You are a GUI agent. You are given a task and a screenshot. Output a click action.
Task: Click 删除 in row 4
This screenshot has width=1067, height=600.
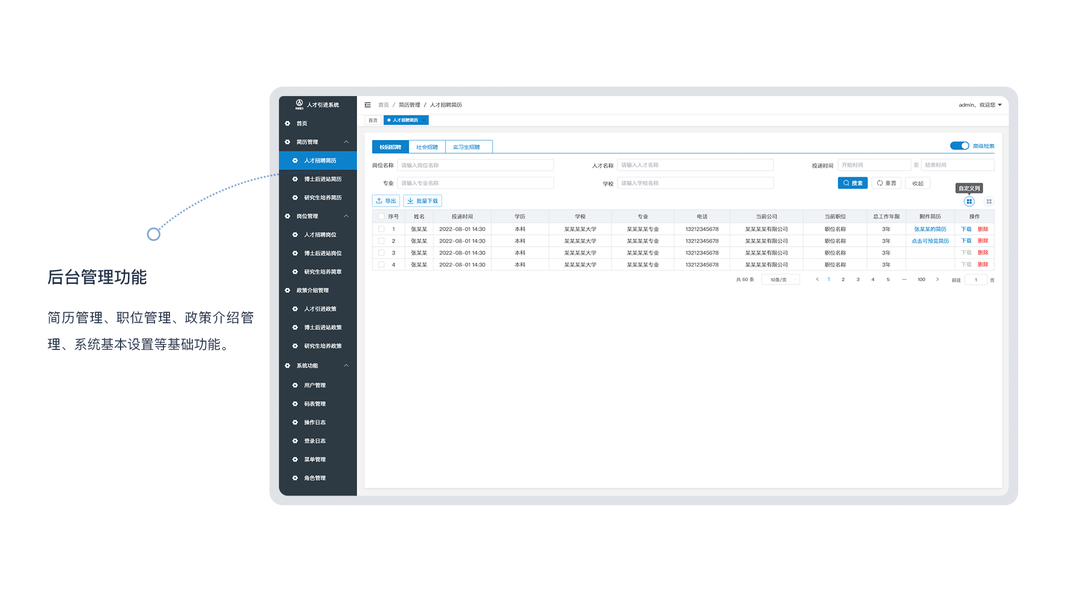pos(983,265)
